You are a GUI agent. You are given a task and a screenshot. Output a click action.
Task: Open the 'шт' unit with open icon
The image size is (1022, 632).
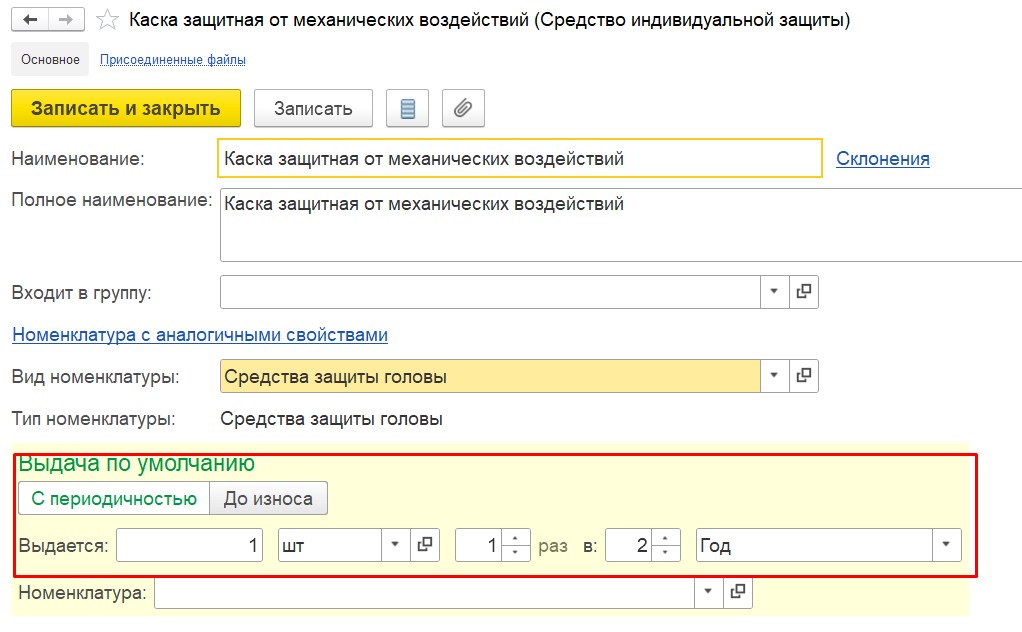tap(425, 545)
